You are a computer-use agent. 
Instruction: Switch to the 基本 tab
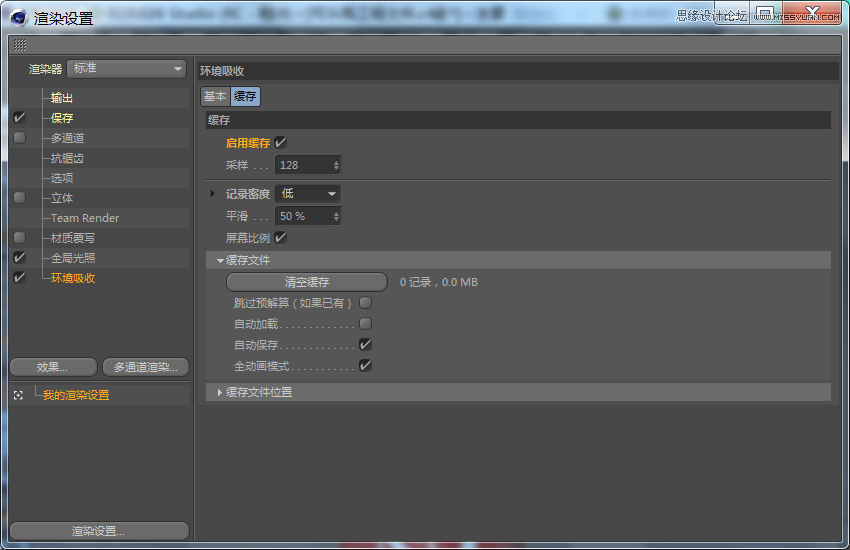tap(215, 96)
